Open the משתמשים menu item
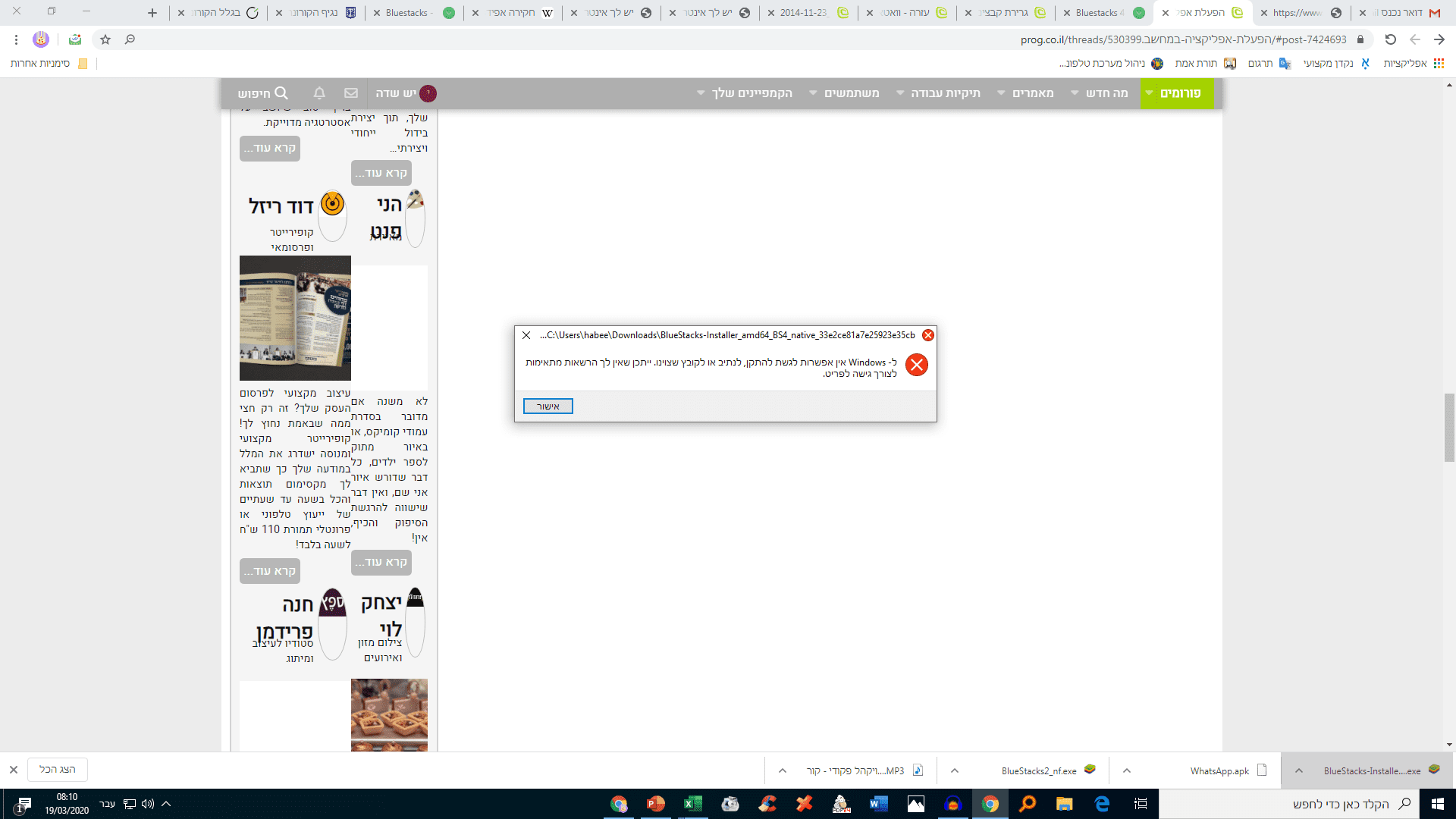1456x819 pixels. [852, 93]
